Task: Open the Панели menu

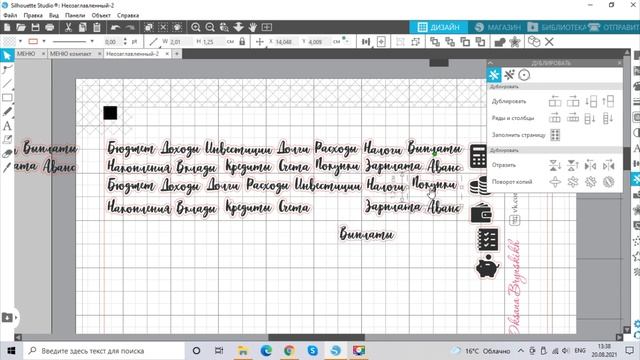Action: point(75,16)
